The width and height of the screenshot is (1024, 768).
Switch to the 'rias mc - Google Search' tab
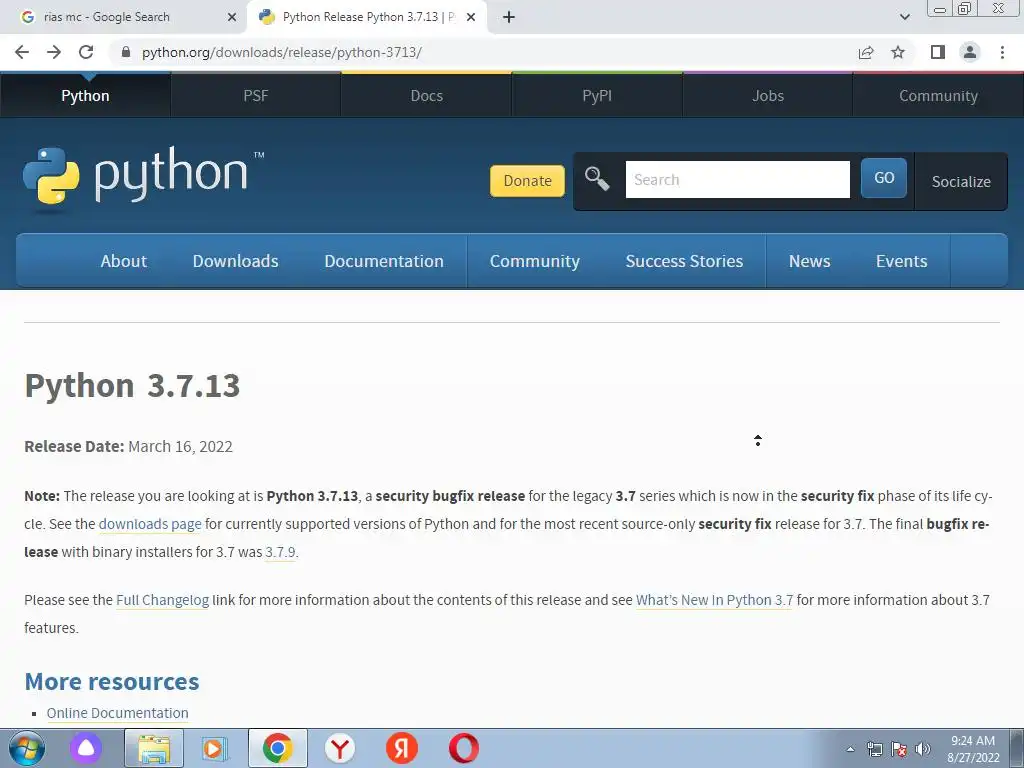[x=124, y=17]
